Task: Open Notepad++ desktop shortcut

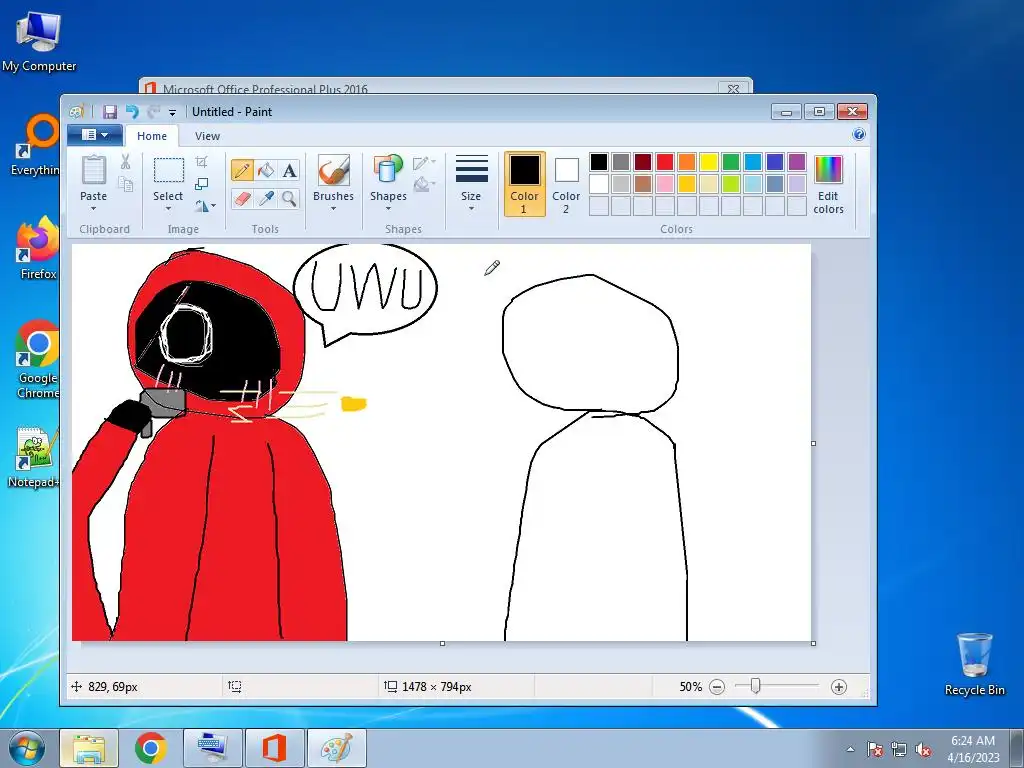Action: [x=36, y=457]
